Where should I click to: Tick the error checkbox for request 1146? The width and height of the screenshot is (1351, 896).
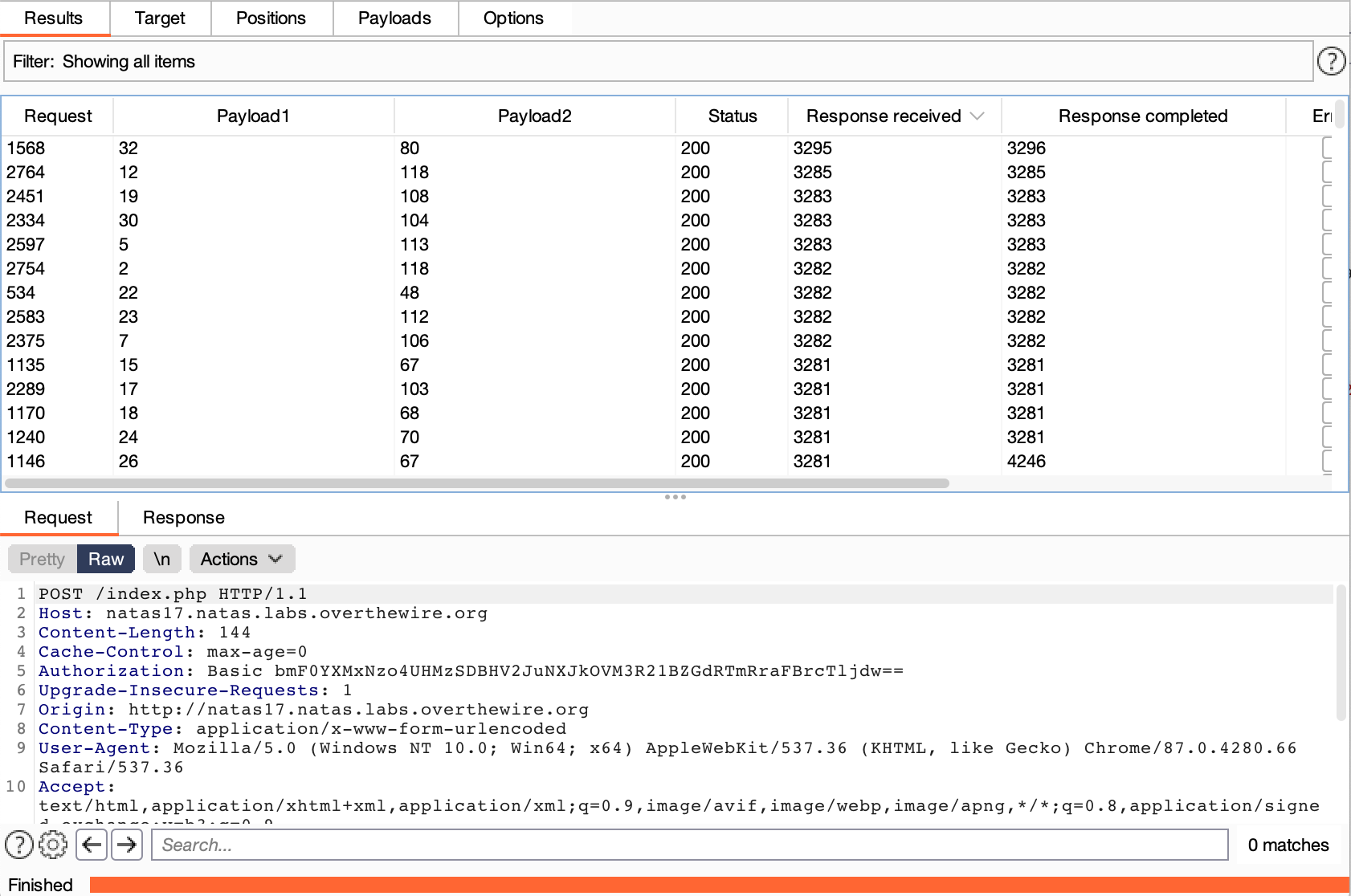(1328, 461)
